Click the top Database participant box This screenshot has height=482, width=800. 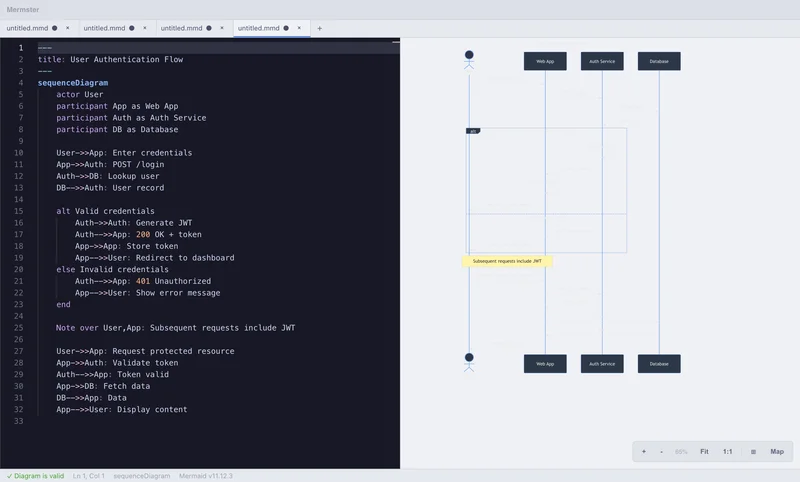coord(659,61)
